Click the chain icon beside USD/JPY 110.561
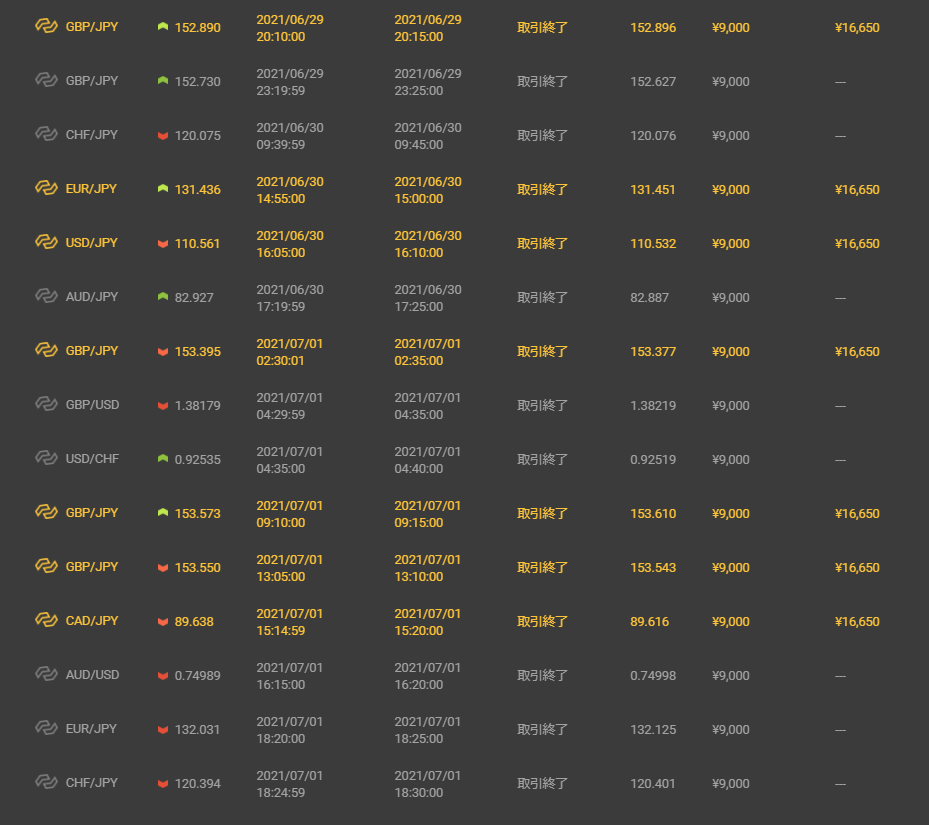929x825 pixels. (x=46, y=242)
